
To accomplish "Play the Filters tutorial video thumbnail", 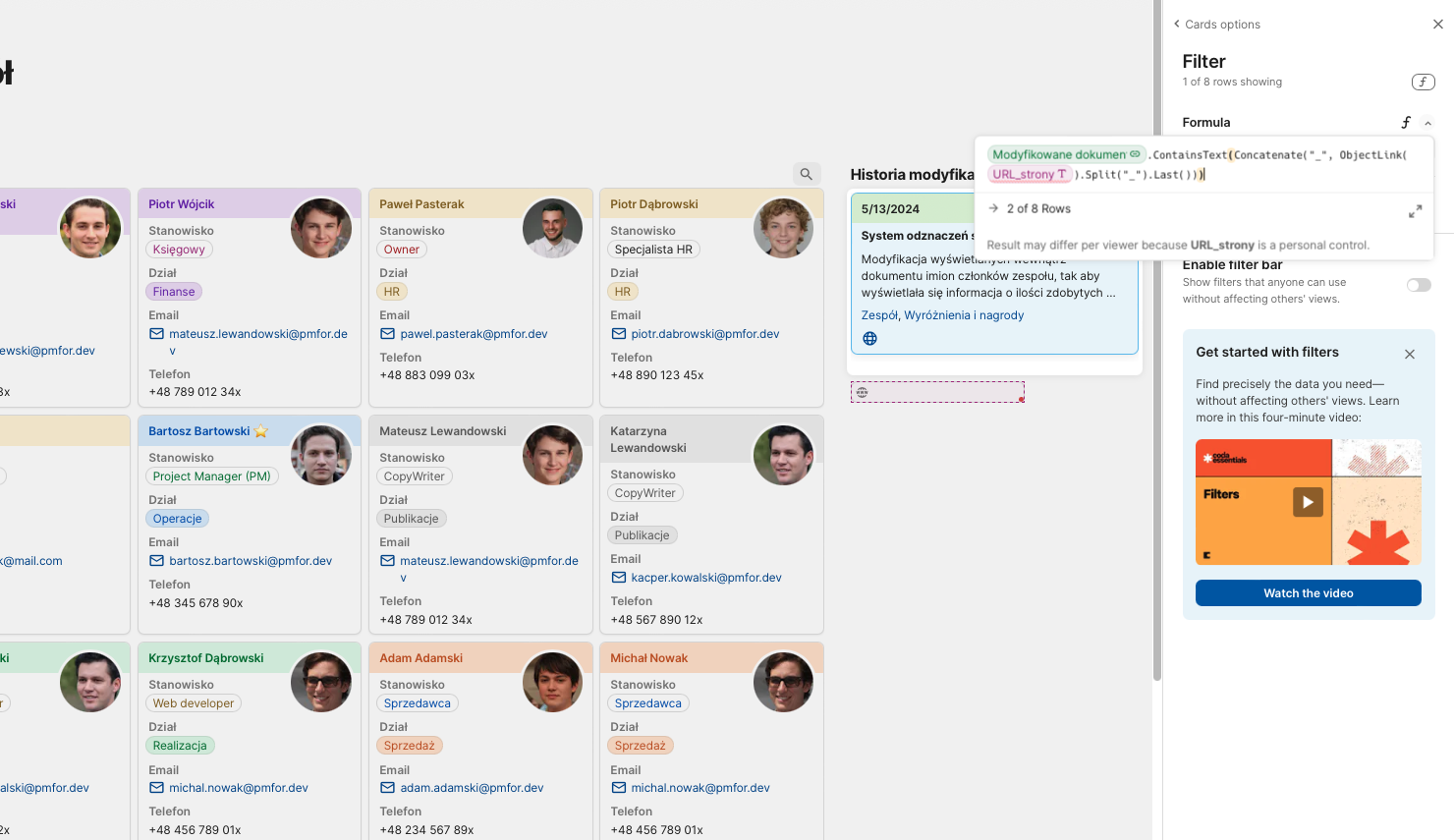I will pyautogui.click(x=1308, y=502).
